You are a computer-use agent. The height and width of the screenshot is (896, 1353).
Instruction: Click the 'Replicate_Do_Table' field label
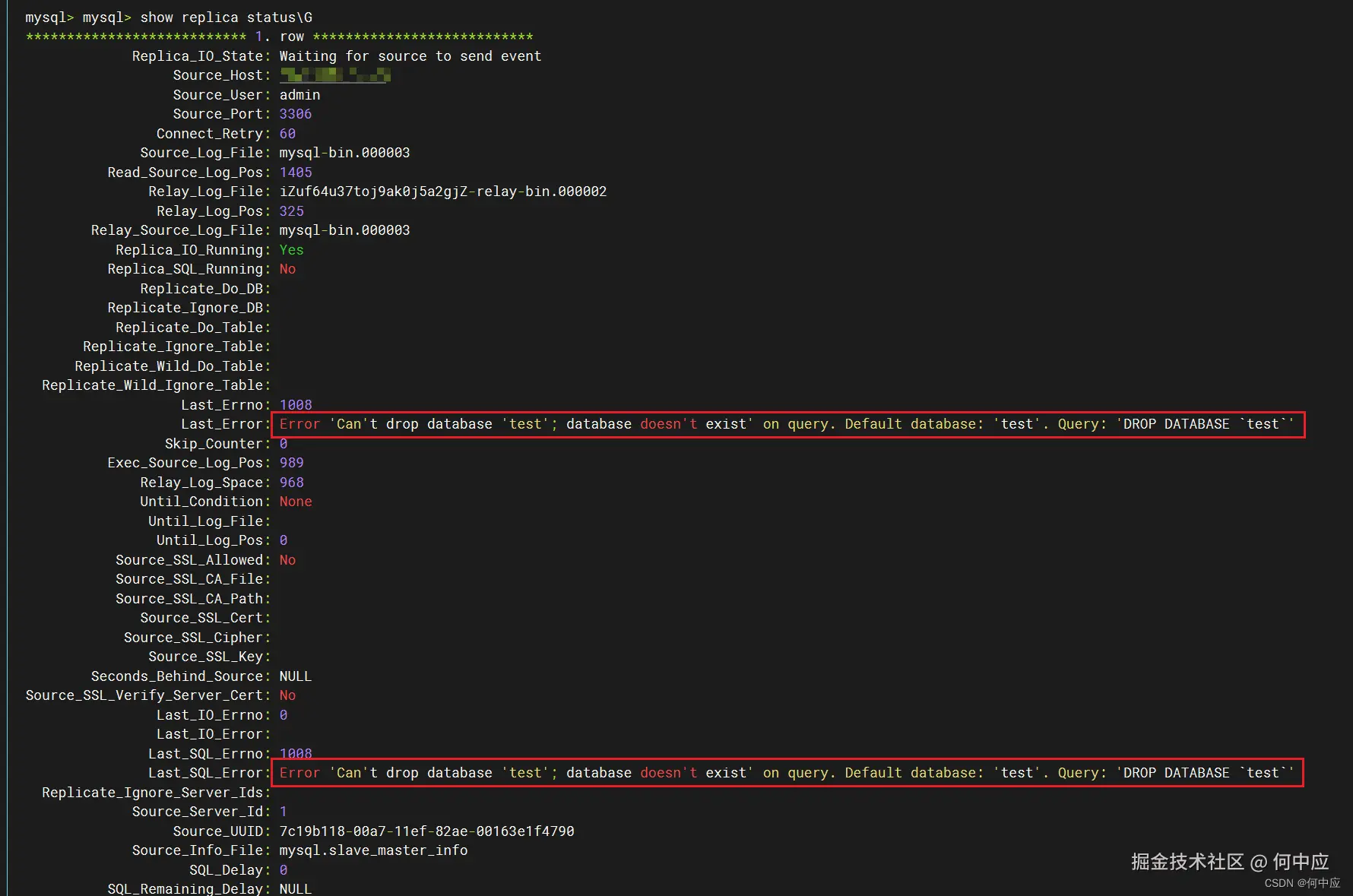tap(189, 328)
